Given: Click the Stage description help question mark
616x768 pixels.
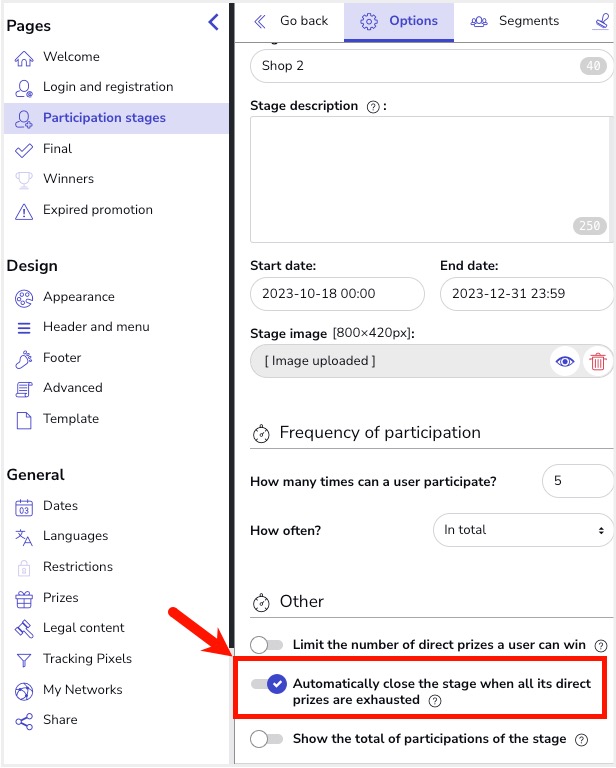Looking at the screenshot, I should 373,107.
